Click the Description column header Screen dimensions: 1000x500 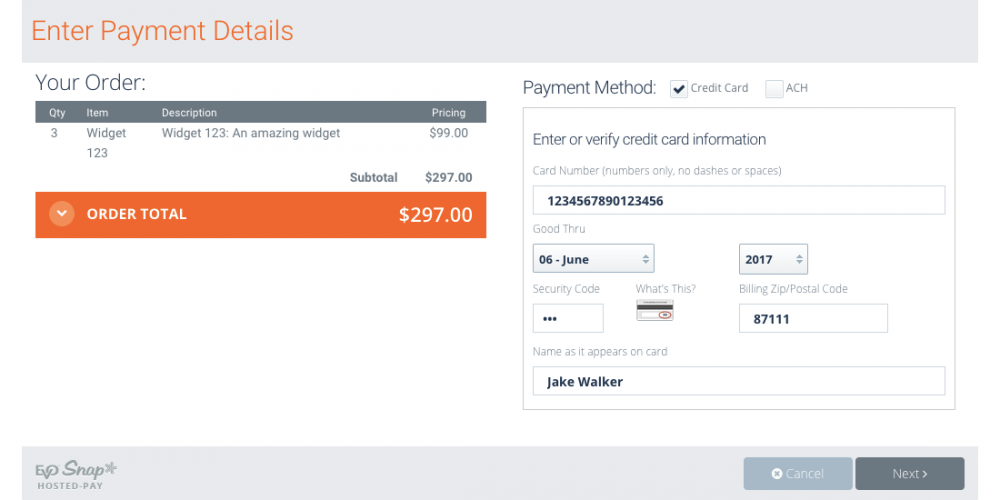coord(189,113)
